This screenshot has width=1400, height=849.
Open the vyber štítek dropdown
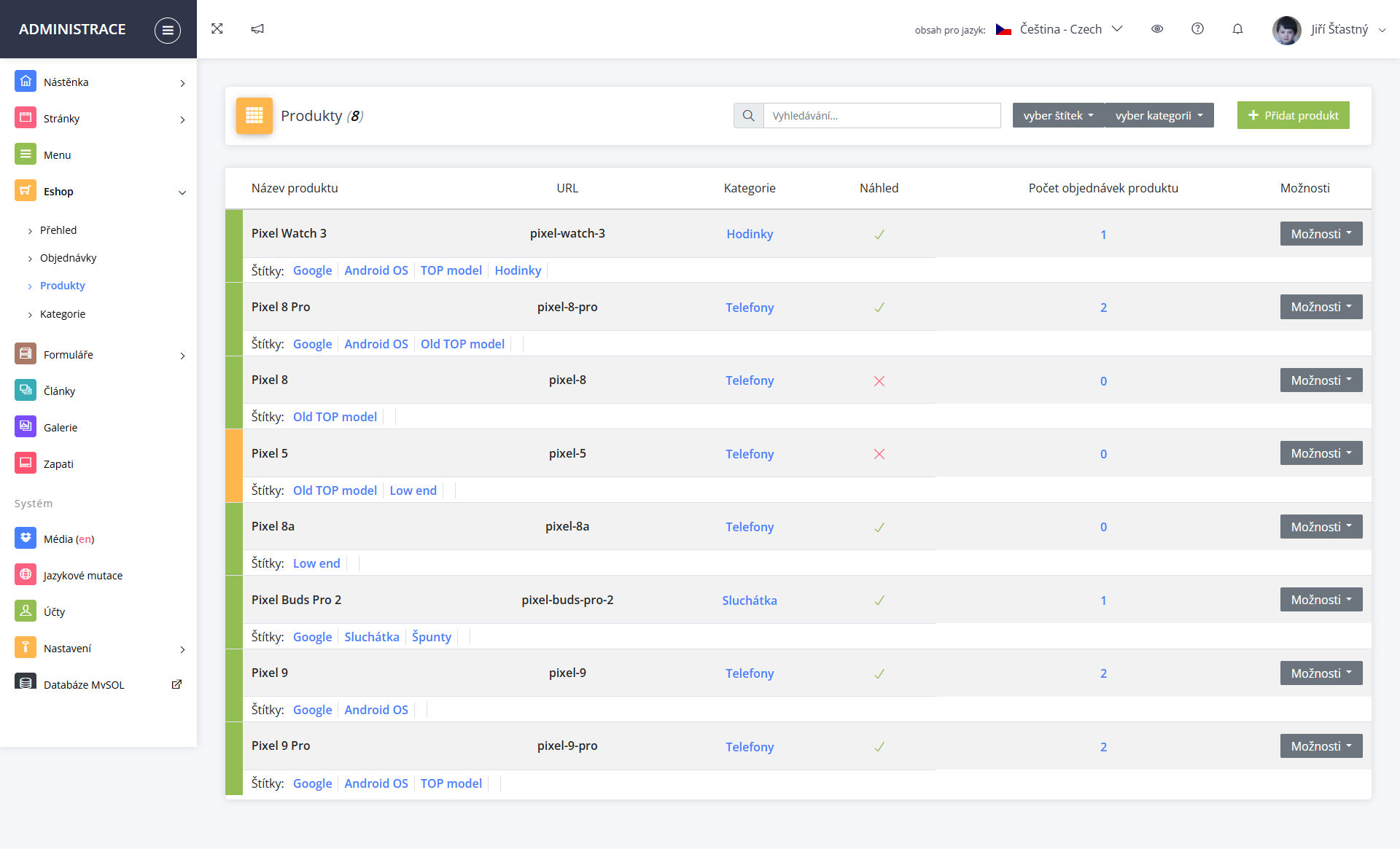coord(1058,115)
